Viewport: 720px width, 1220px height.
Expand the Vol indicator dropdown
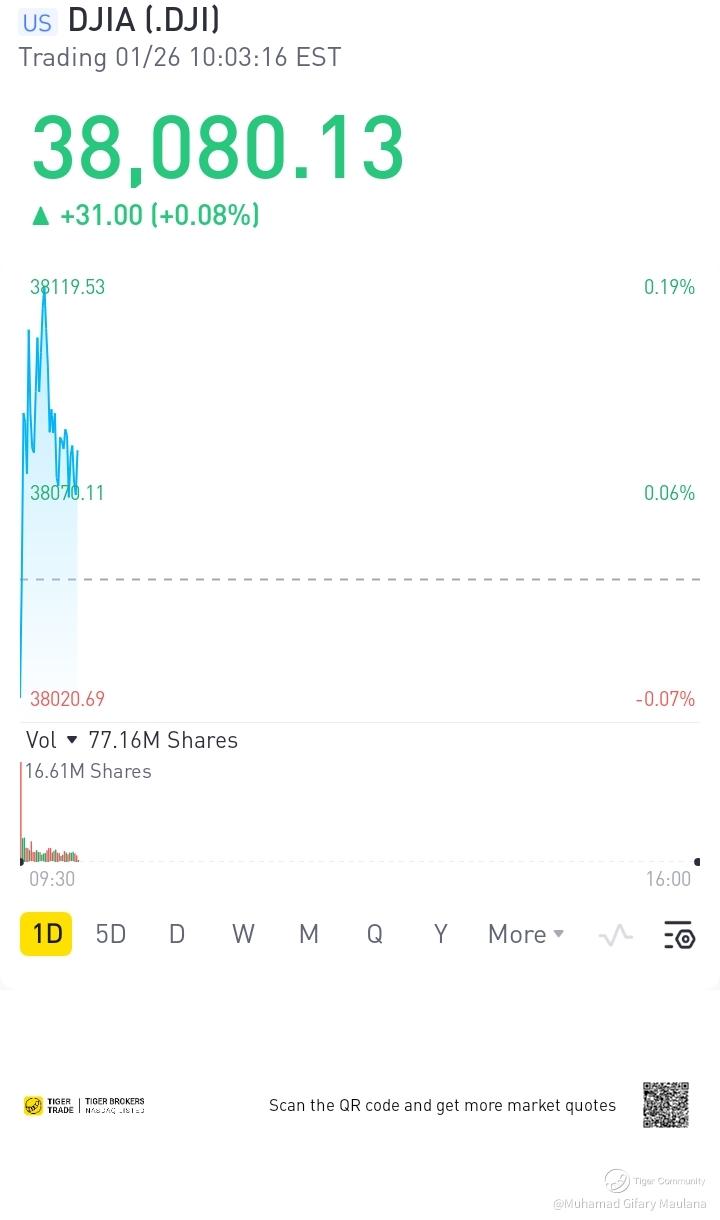71,740
